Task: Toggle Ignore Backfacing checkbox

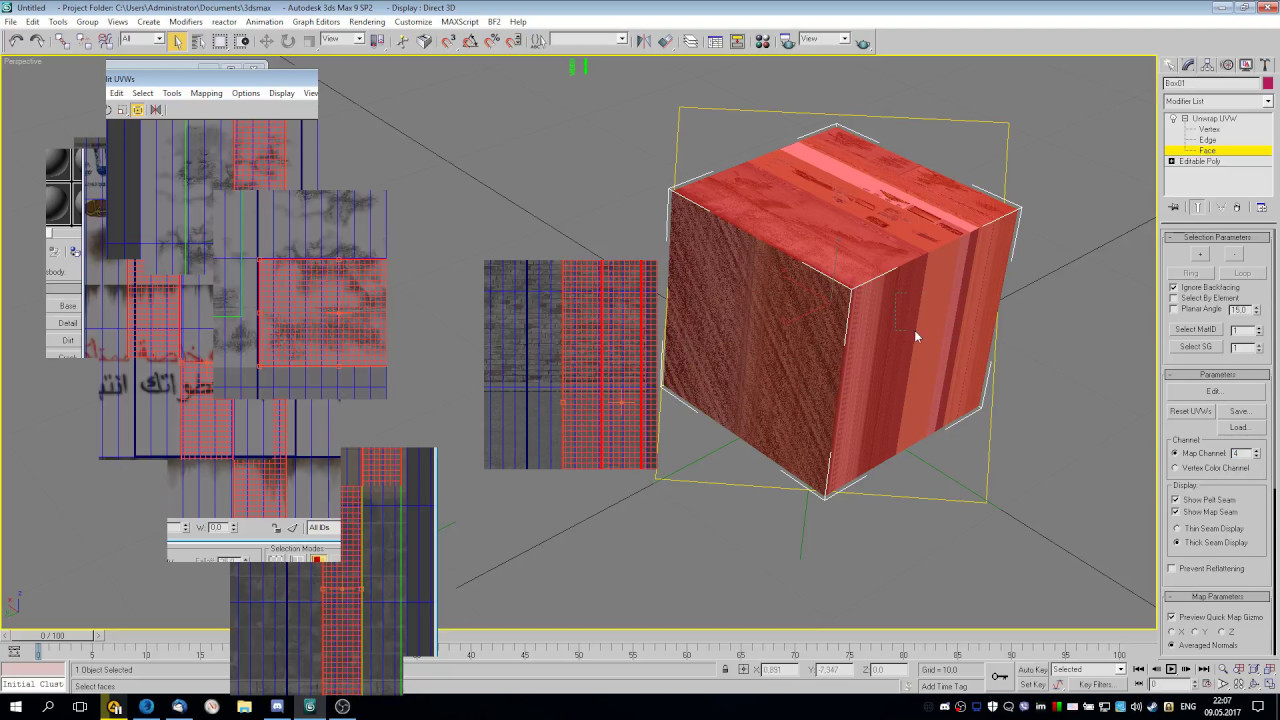Action: tap(1173, 287)
